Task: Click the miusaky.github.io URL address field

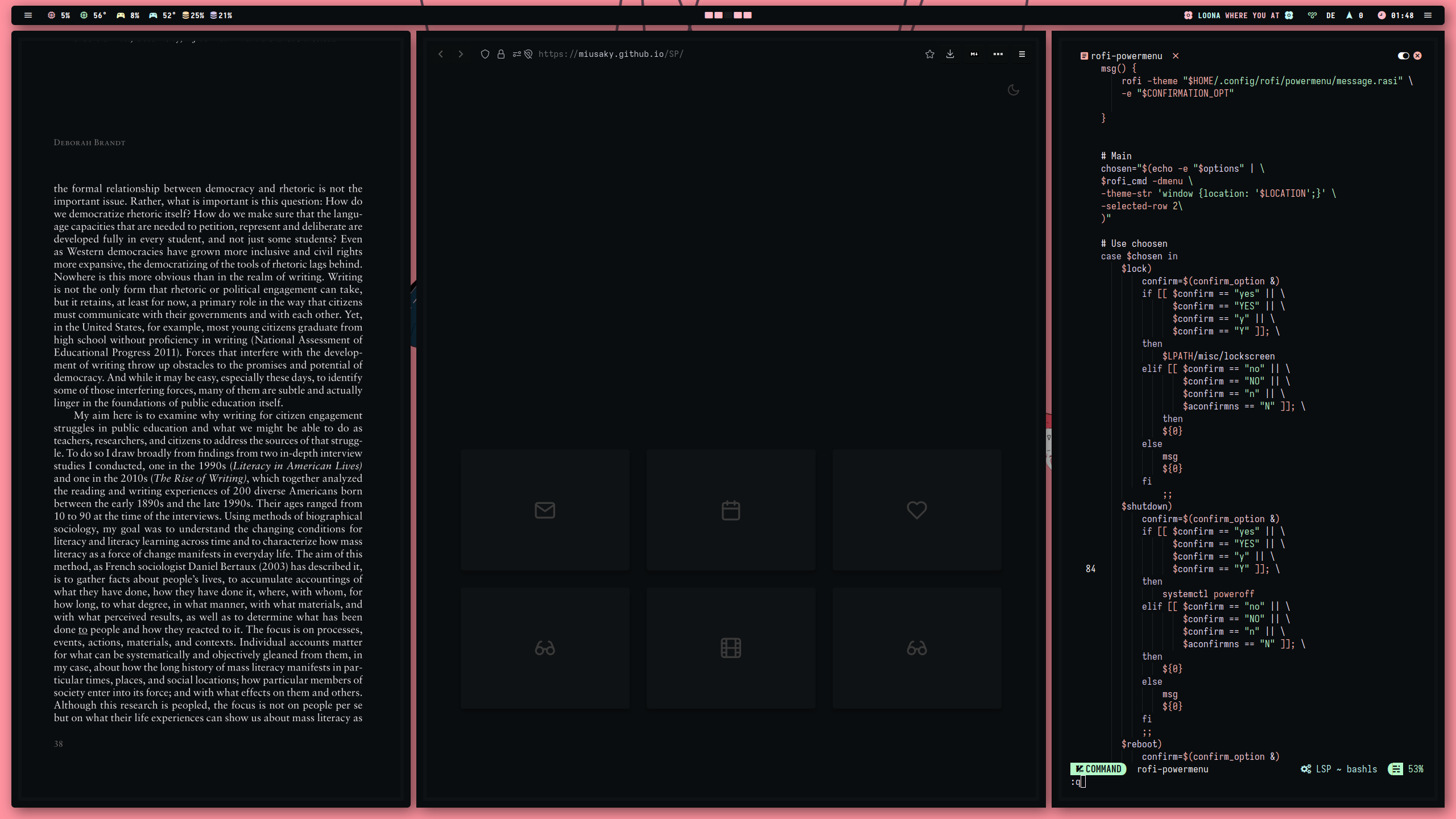Action: 611,54
